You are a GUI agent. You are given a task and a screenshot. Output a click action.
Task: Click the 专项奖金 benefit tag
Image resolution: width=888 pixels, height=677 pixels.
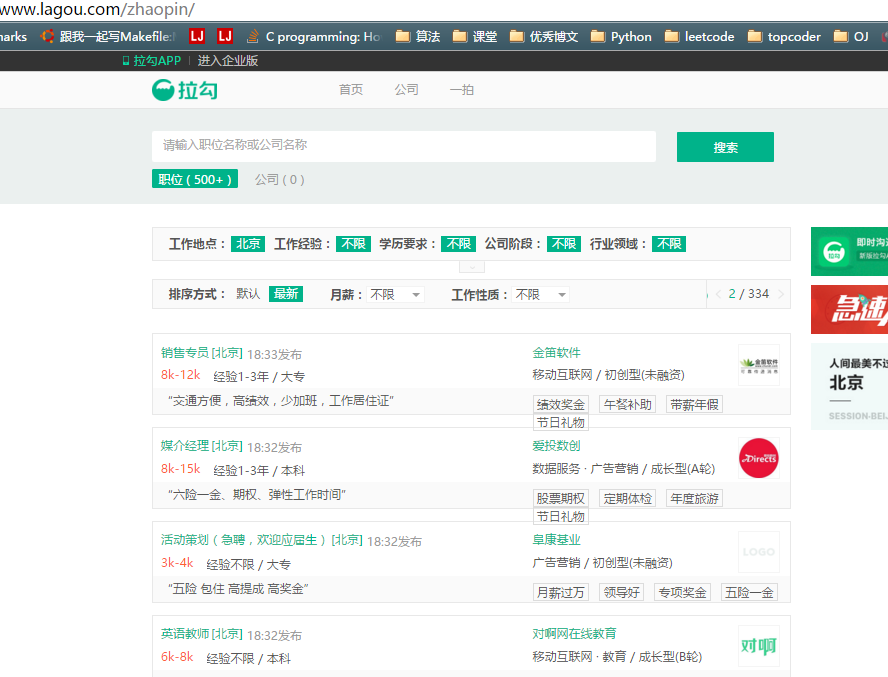682,593
